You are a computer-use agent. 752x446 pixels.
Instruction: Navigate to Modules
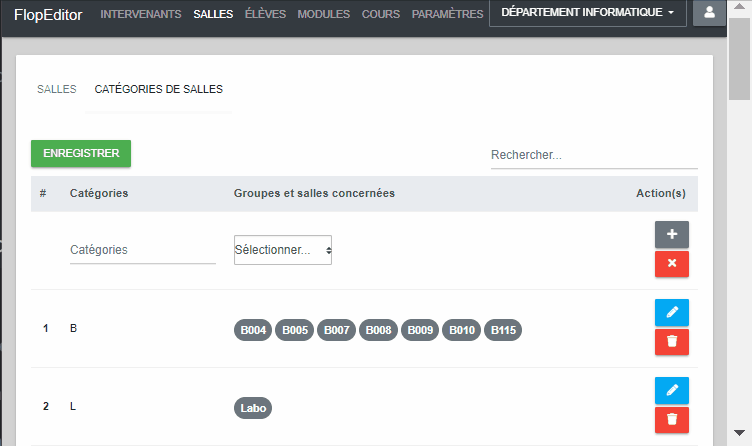tap(323, 14)
